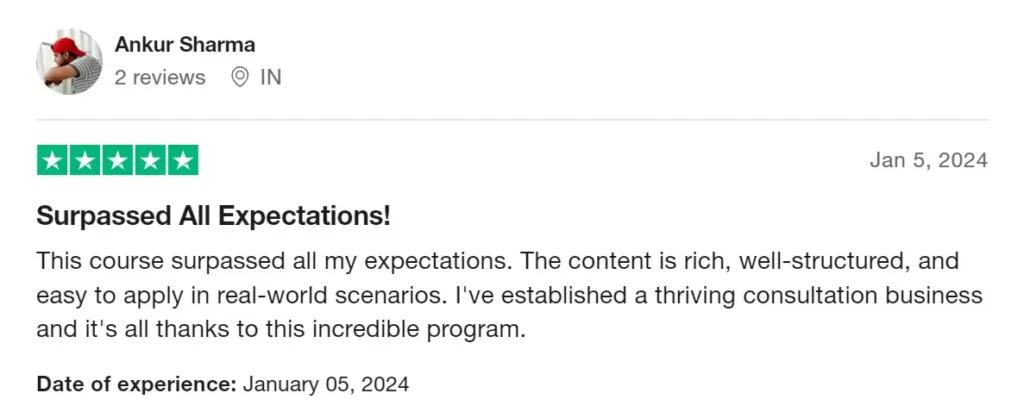
Task: Open the "Surpassed All Expectations!" review title
Action: tap(214, 216)
